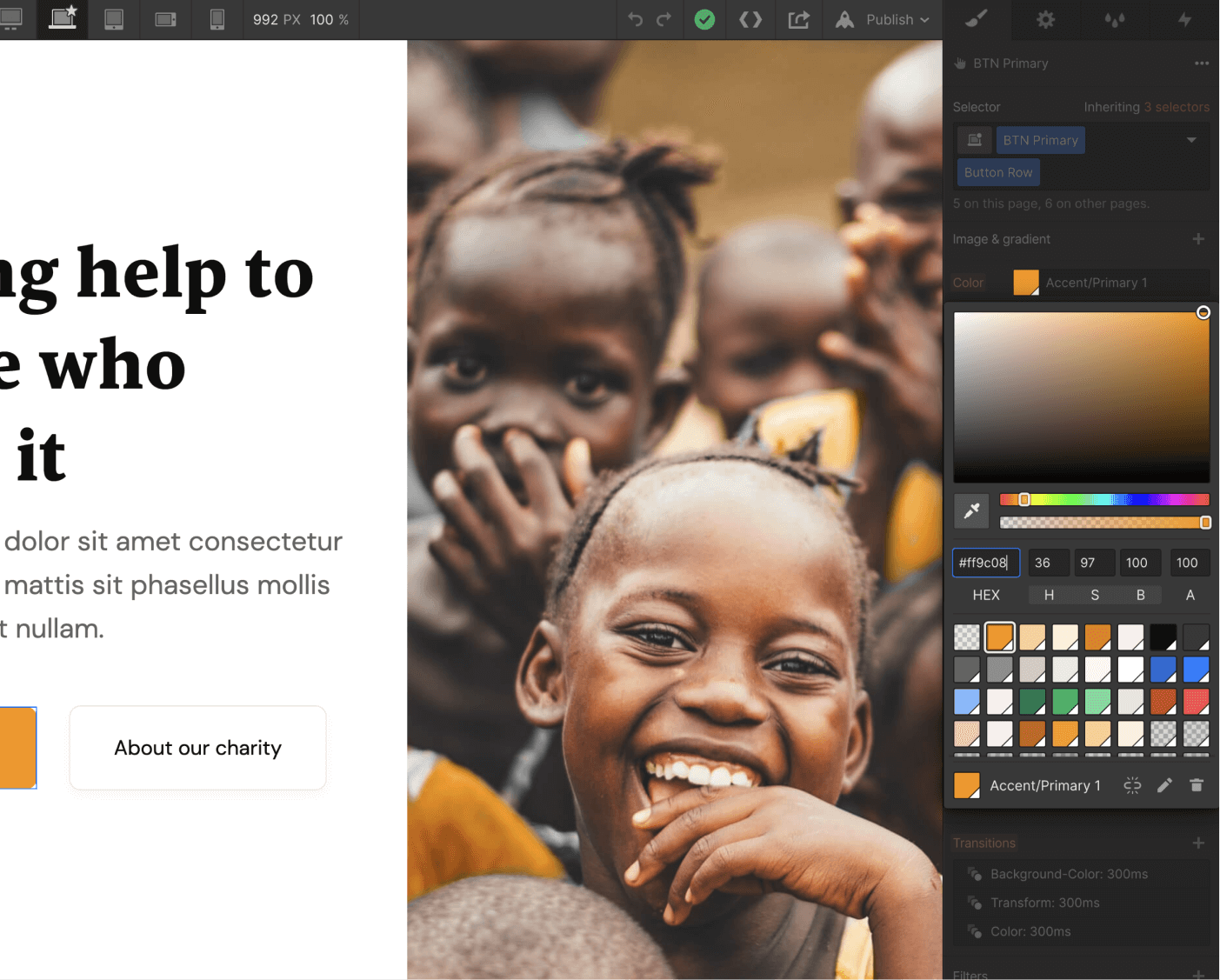
Task: Click the Accent/Primary 1 color swatch field
Action: point(1110,283)
